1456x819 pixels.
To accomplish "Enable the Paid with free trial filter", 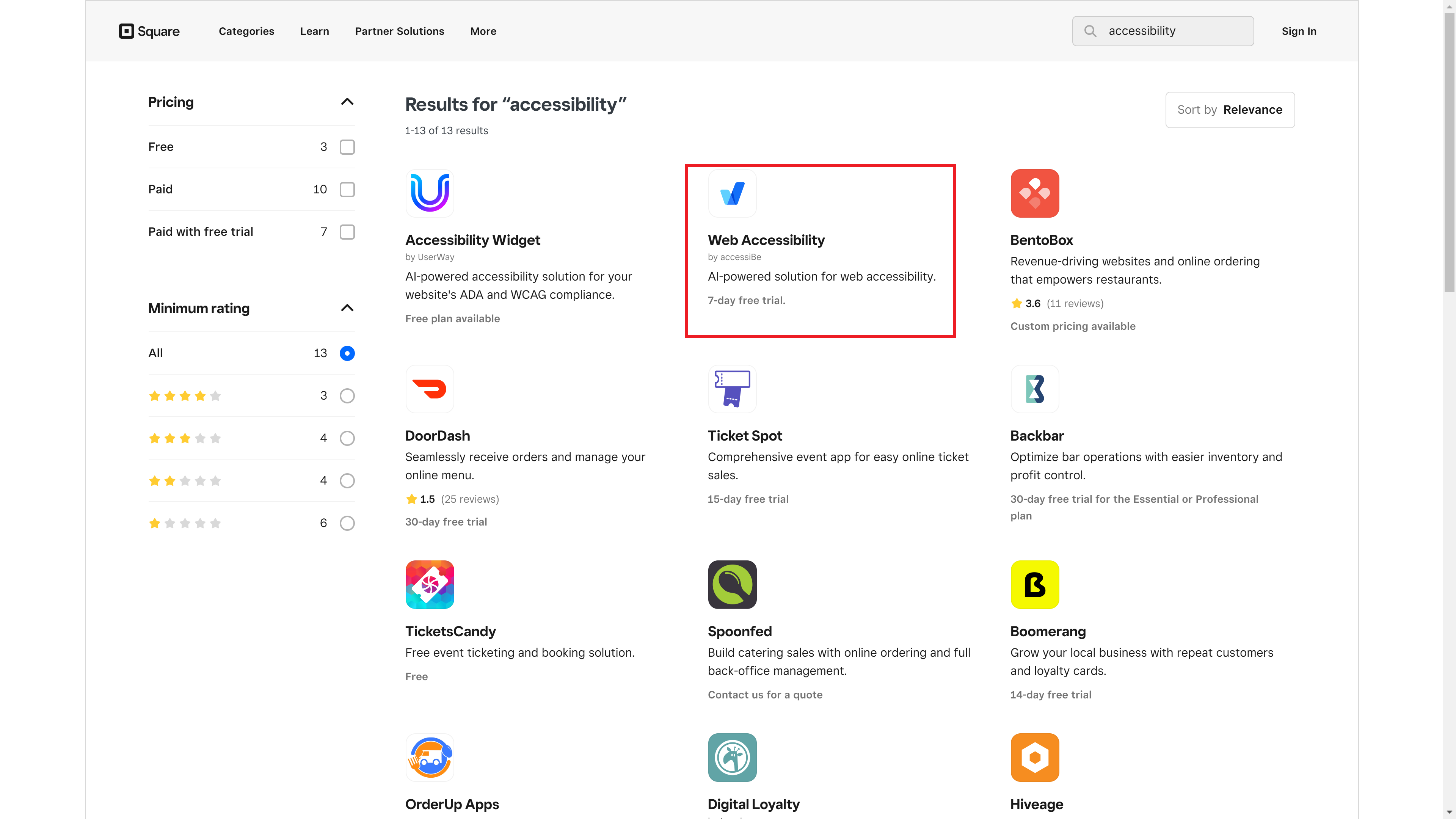I will [x=347, y=232].
